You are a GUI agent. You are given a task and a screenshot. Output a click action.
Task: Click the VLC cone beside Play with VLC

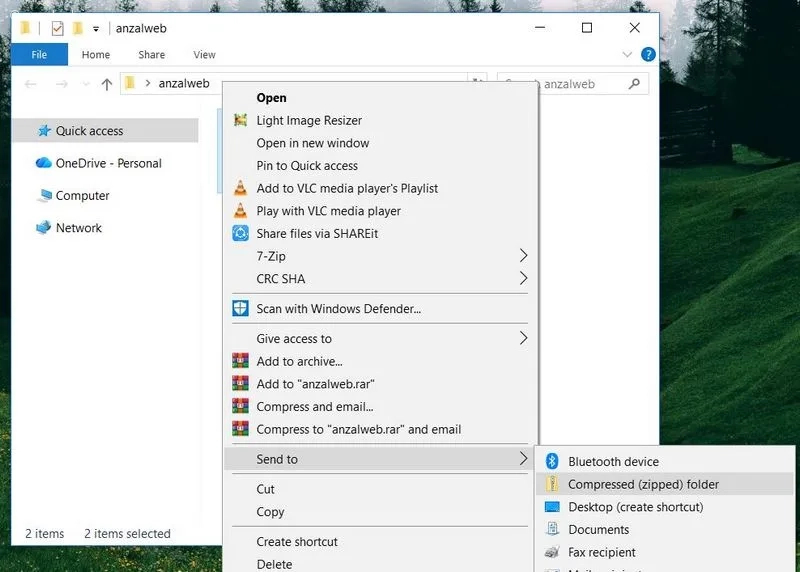(240, 211)
